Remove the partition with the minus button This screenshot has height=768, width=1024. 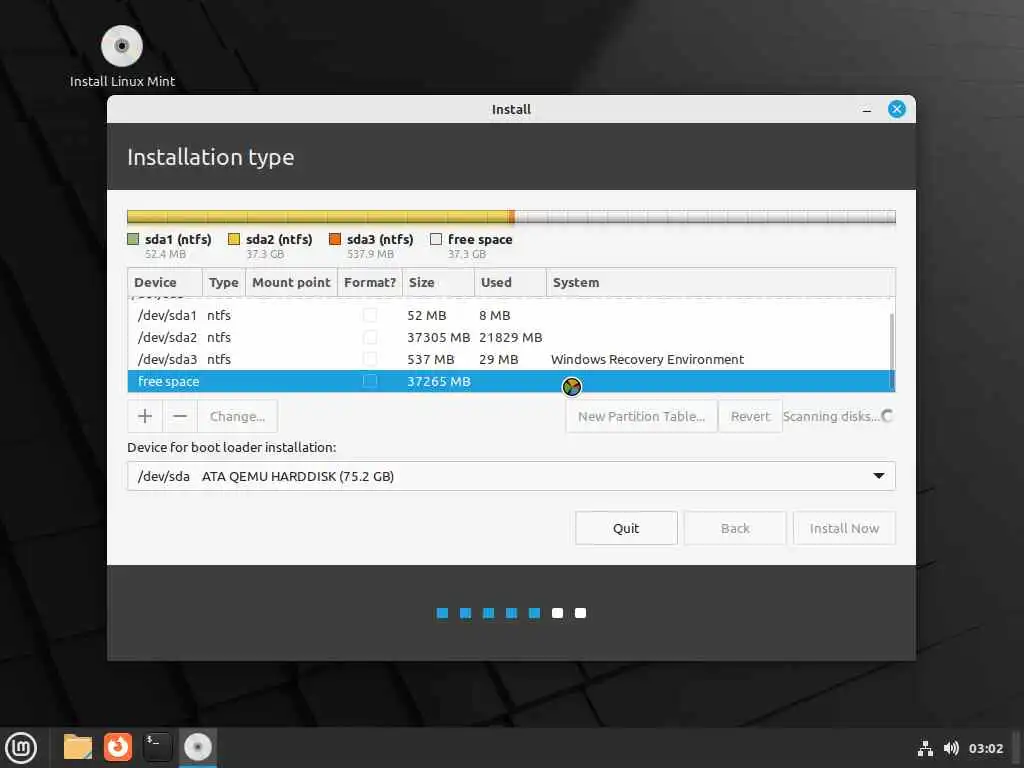180,416
